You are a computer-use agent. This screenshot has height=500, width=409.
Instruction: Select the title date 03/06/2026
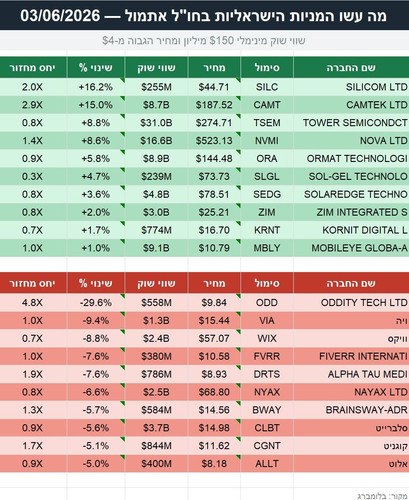pyautogui.click(x=60, y=15)
